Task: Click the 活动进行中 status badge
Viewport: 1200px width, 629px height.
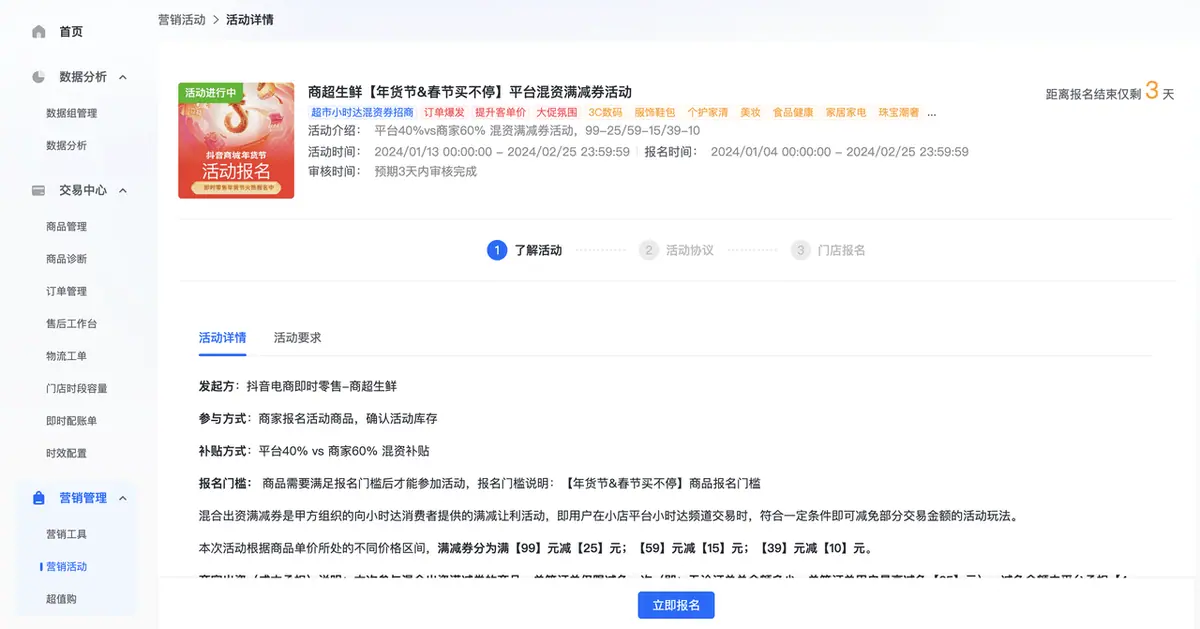Action: coord(210,93)
